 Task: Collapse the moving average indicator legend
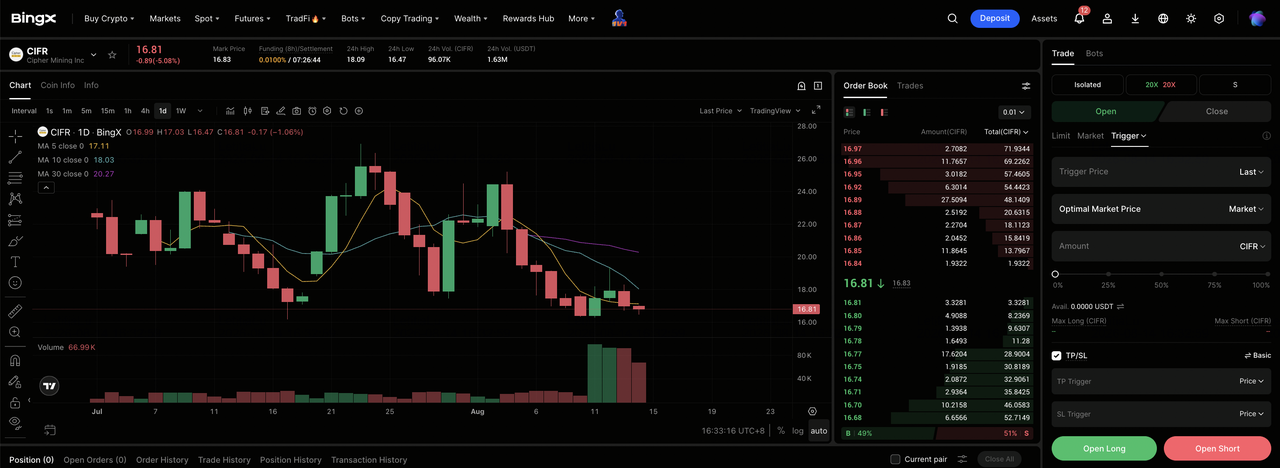[x=46, y=187]
